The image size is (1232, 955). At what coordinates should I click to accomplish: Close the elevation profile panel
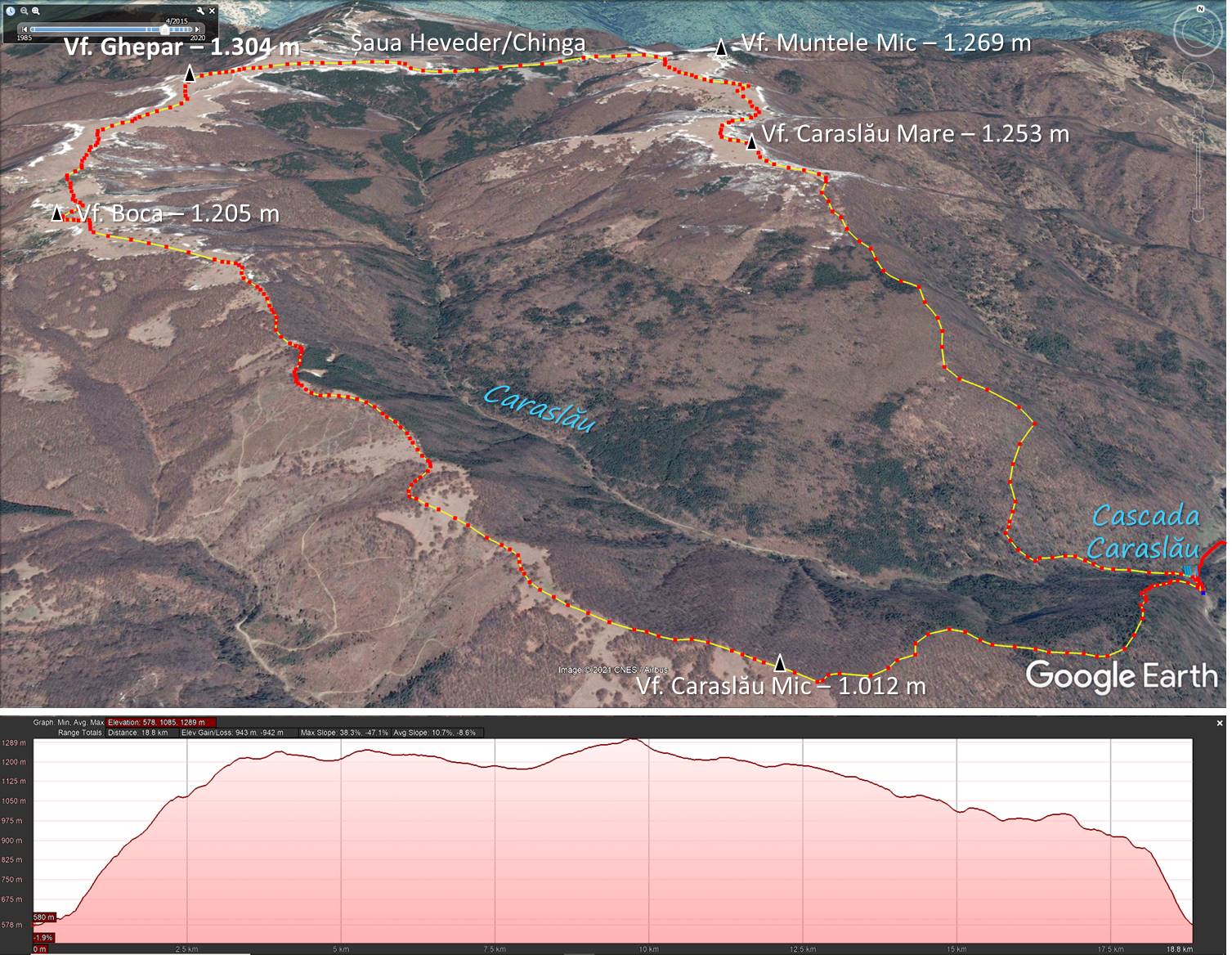point(1220,723)
